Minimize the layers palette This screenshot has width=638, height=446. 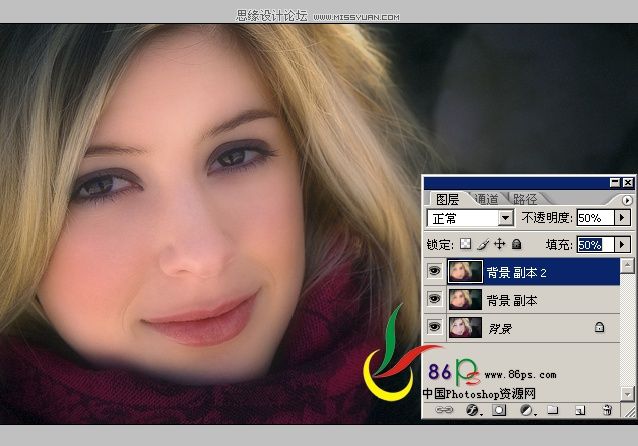click(615, 182)
